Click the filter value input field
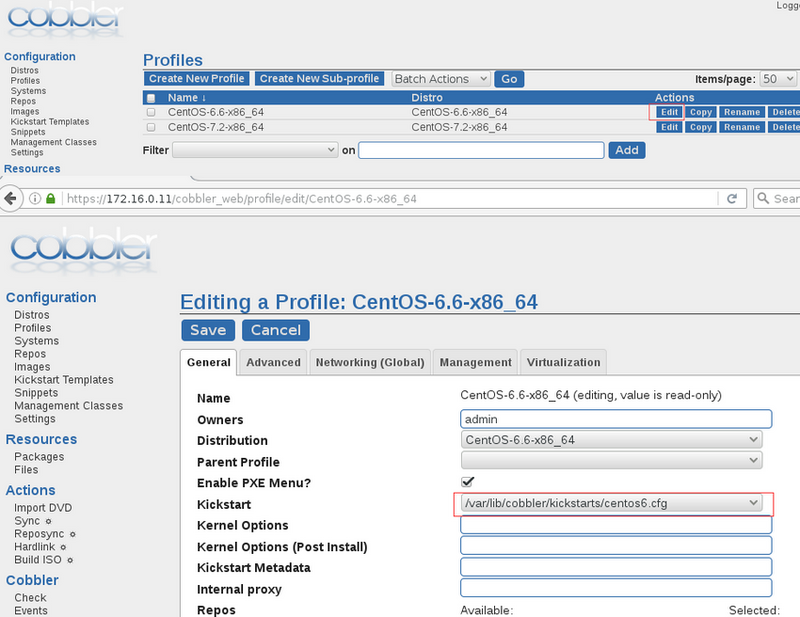Image resolution: width=800 pixels, height=617 pixels. 481,150
